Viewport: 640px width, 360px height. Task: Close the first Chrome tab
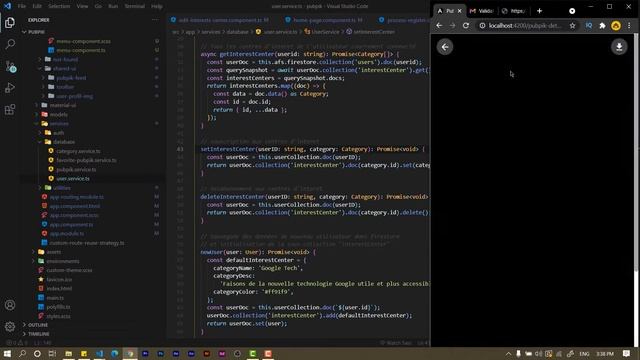point(459,11)
